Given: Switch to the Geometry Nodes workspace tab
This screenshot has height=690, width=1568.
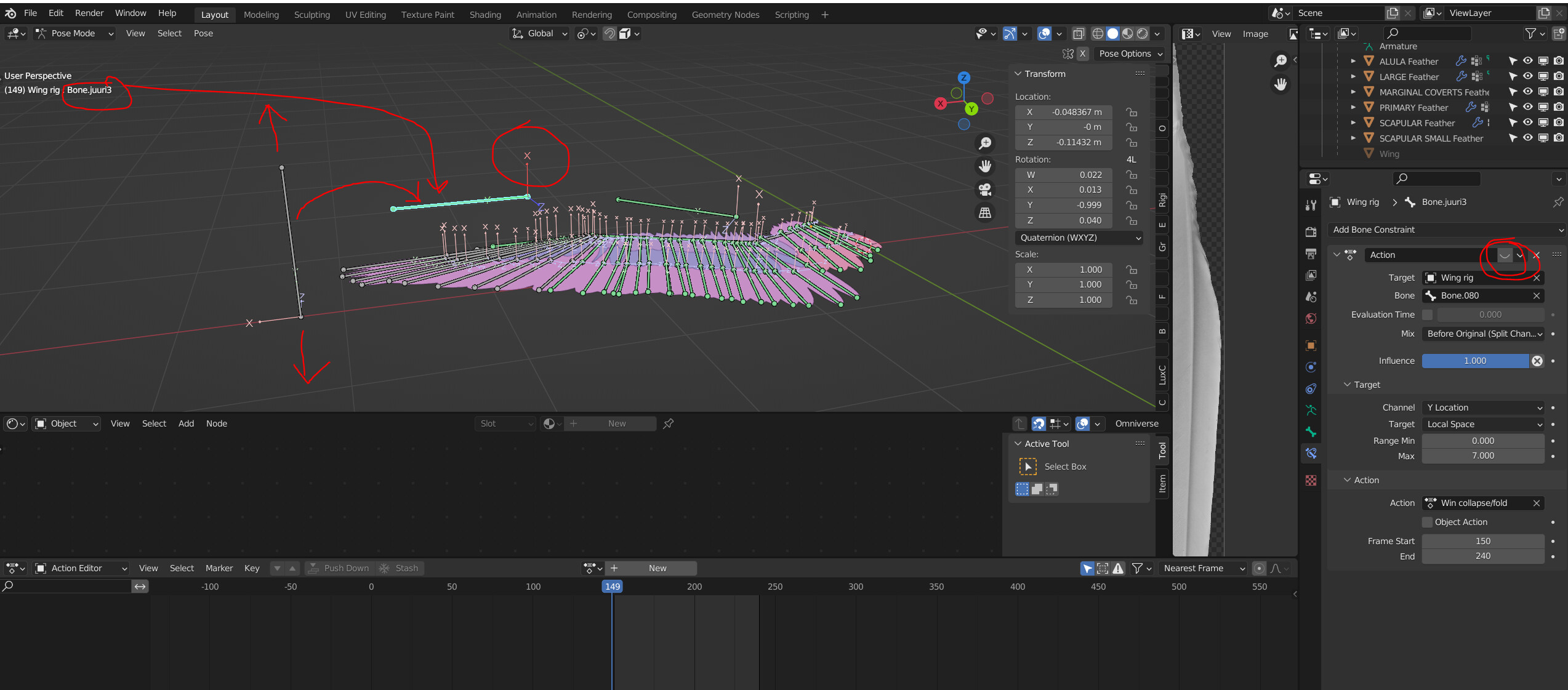Looking at the screenshot, I should point(725,15).
